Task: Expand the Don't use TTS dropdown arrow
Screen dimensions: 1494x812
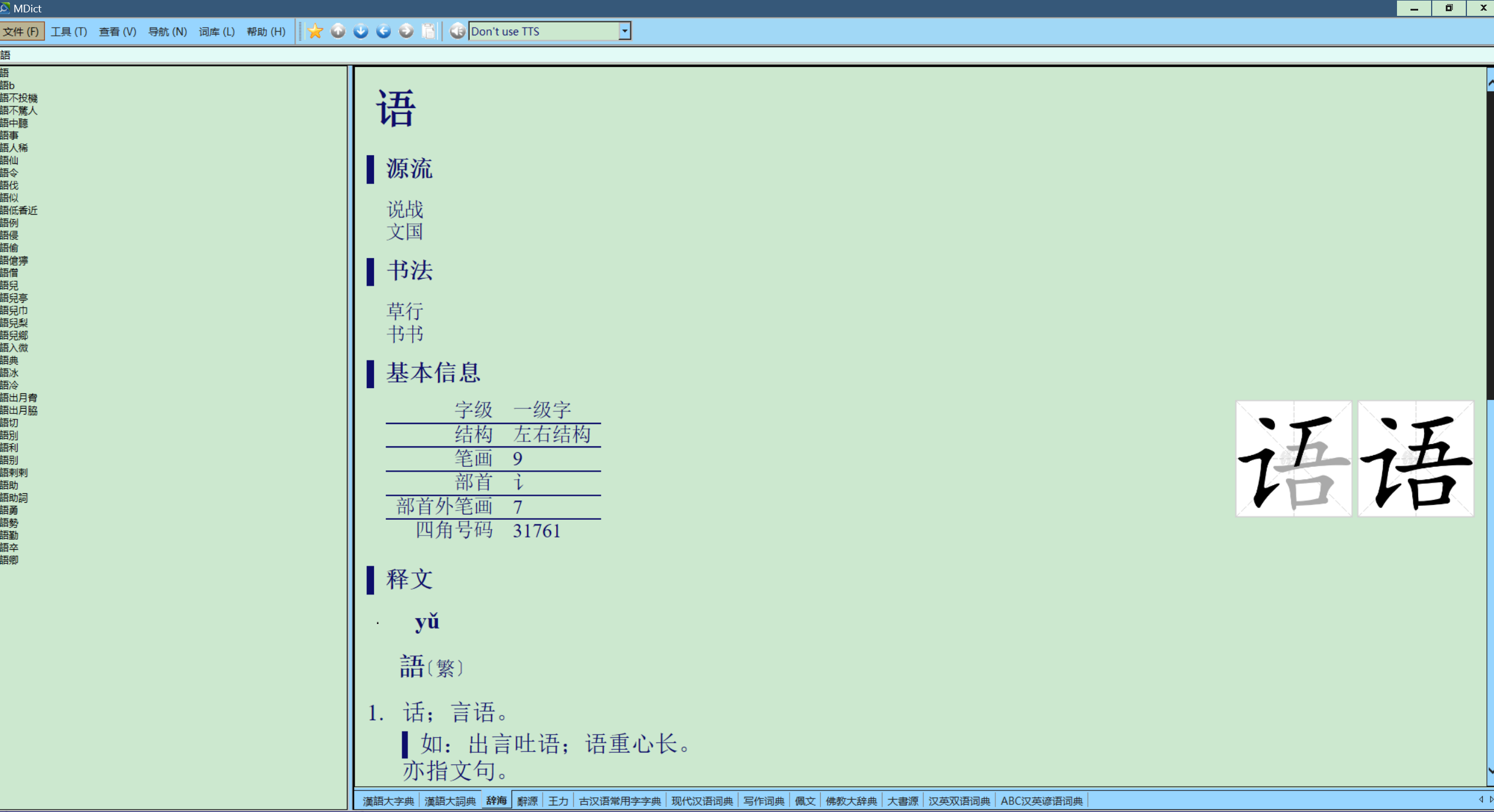Action: [x=624, y=31]
